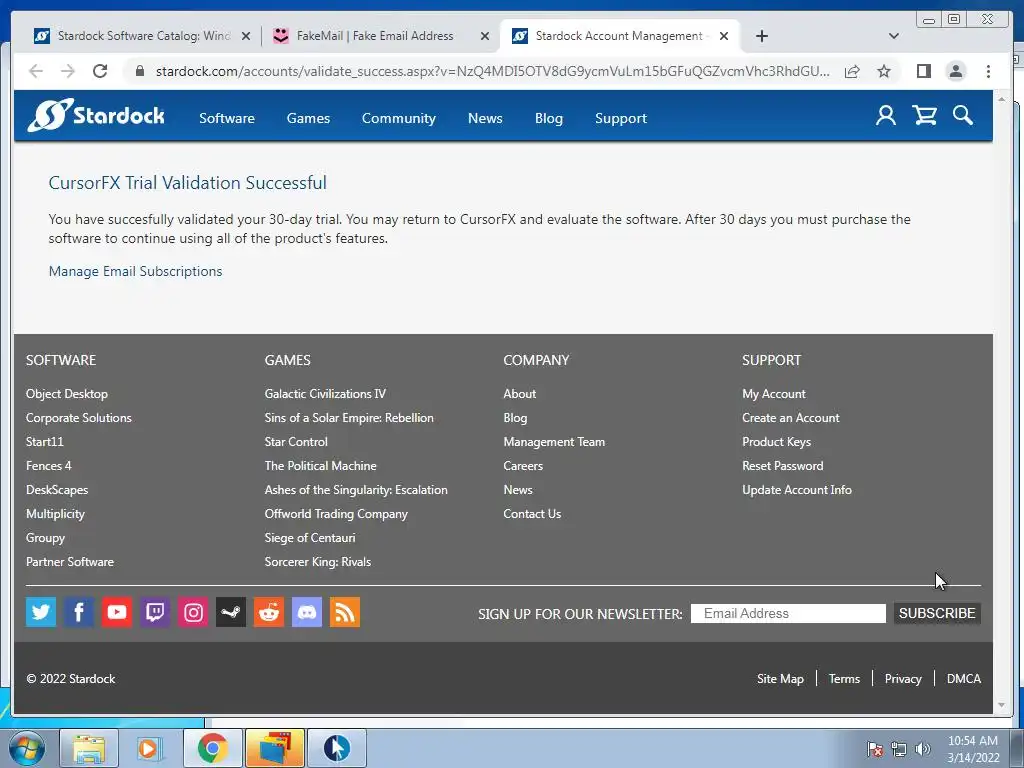The image size is (1024, 768).
Task: Open Stardock Reddit icon
Action: point(269,612)
